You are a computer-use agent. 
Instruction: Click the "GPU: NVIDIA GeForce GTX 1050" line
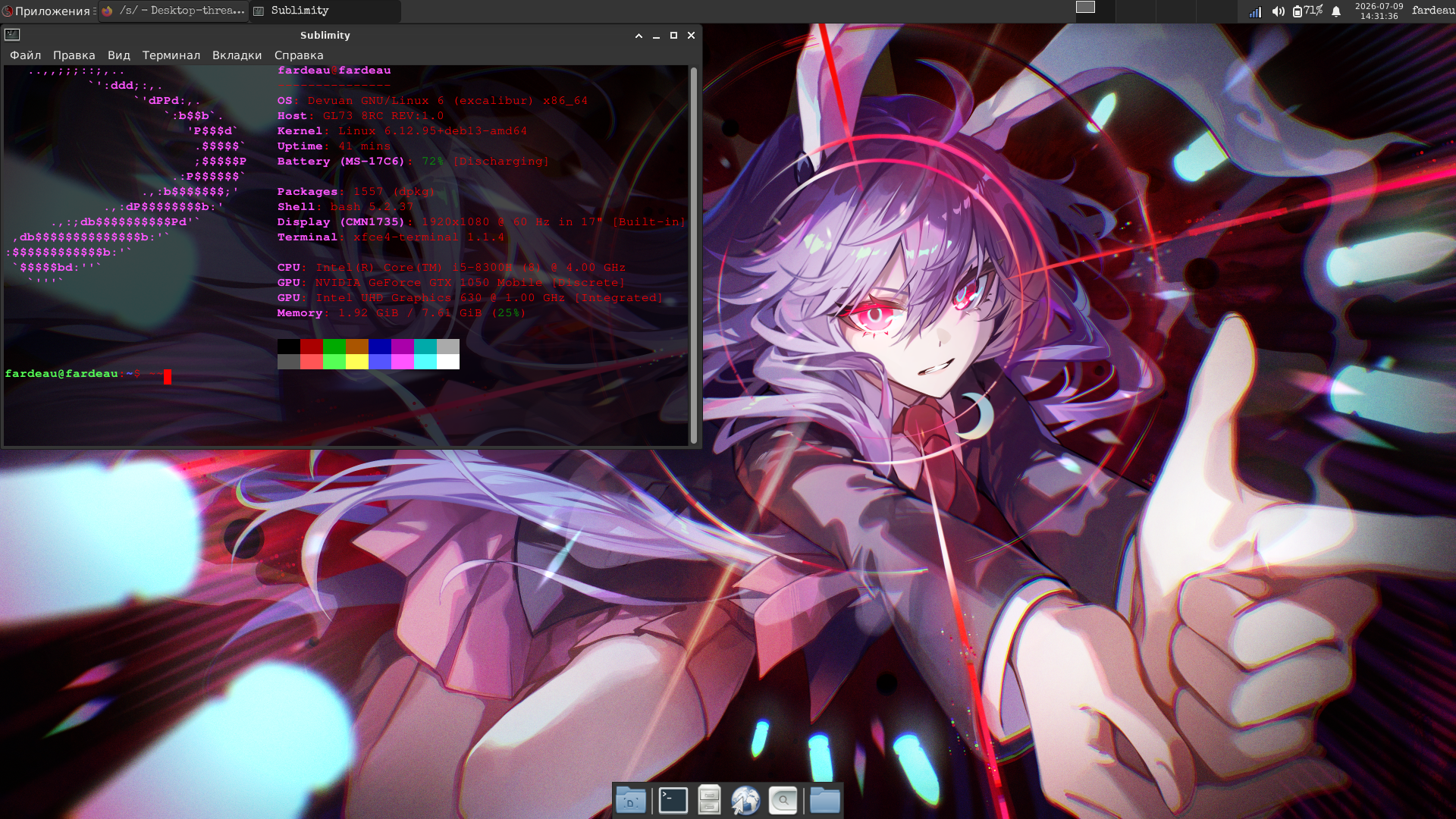click(x=452, y=283)
